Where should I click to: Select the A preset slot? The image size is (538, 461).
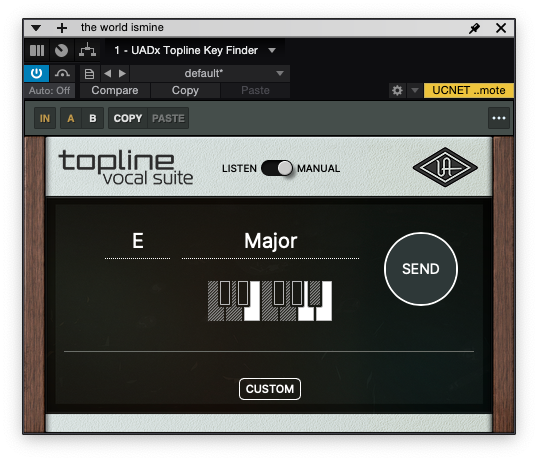click(x=71, y=118)
